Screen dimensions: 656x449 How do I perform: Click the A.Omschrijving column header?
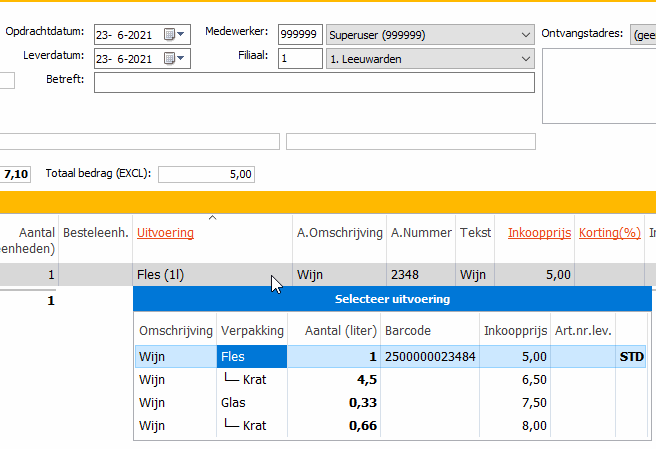(340, 233)
